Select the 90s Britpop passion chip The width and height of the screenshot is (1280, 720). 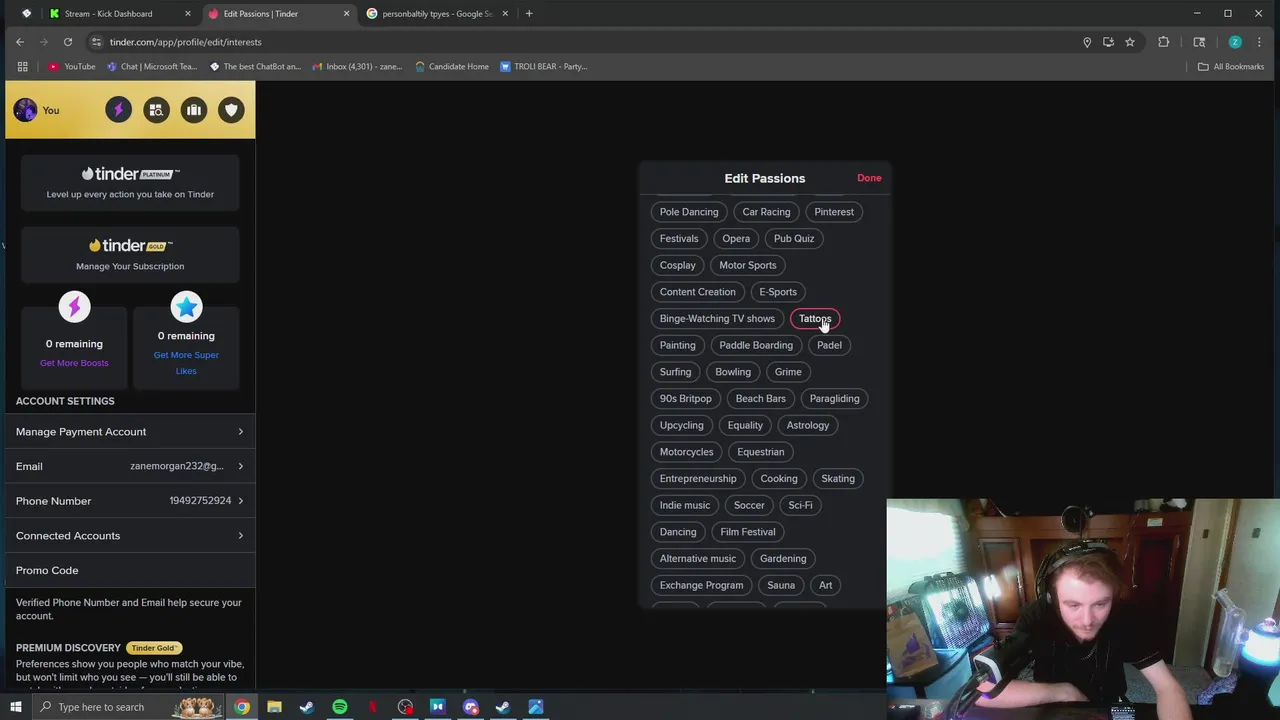[x=685, y=399]
